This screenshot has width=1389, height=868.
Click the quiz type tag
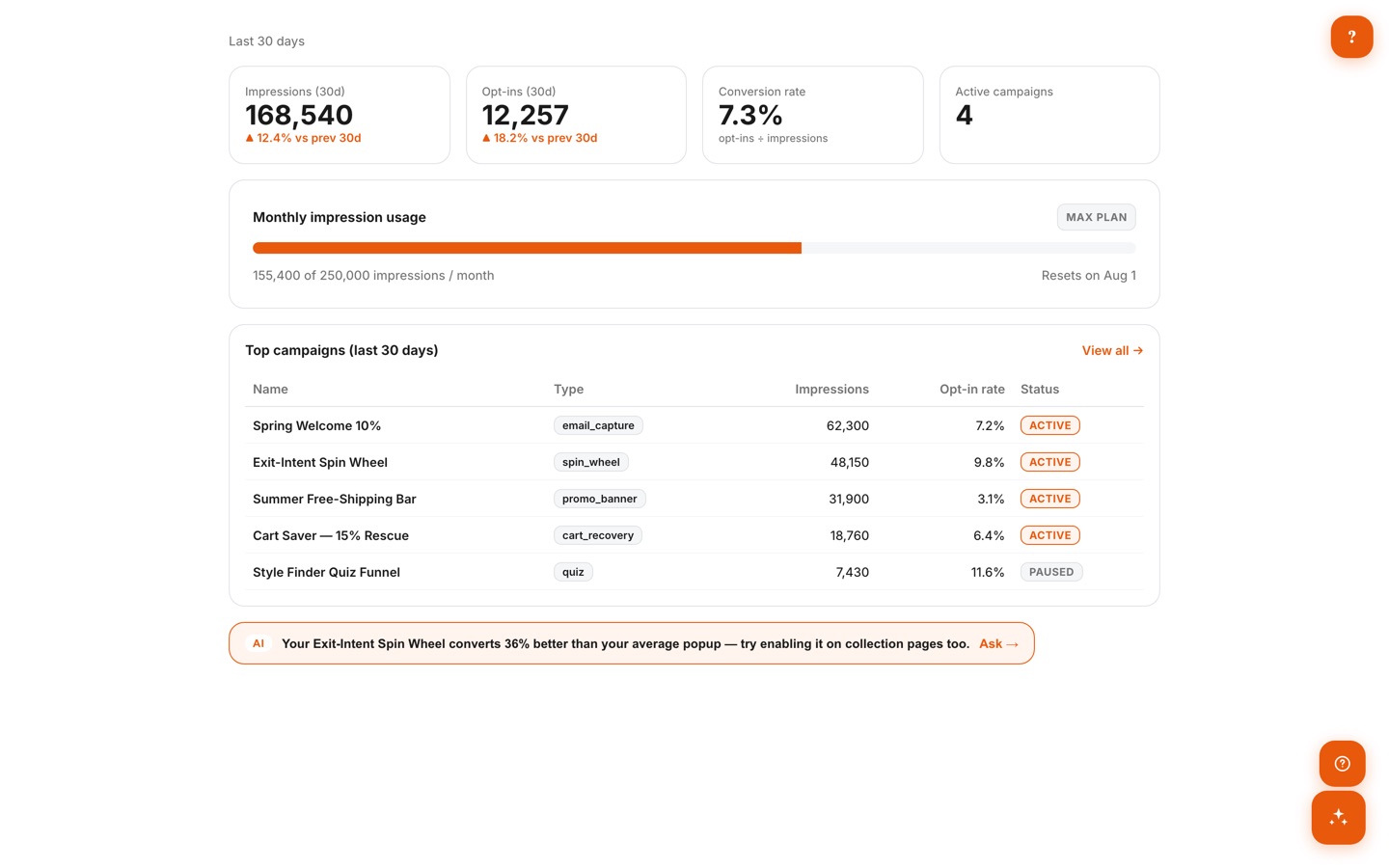(x=573, y=572)
